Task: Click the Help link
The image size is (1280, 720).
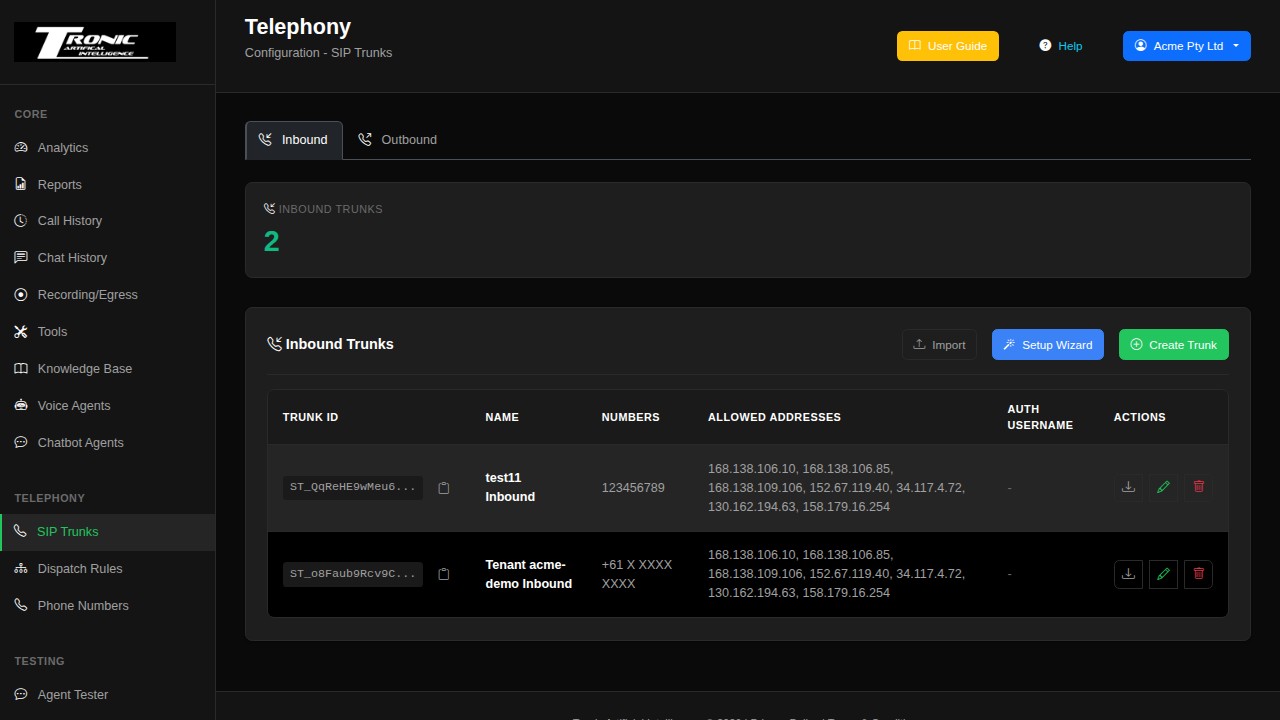Action: [1061, 46]
